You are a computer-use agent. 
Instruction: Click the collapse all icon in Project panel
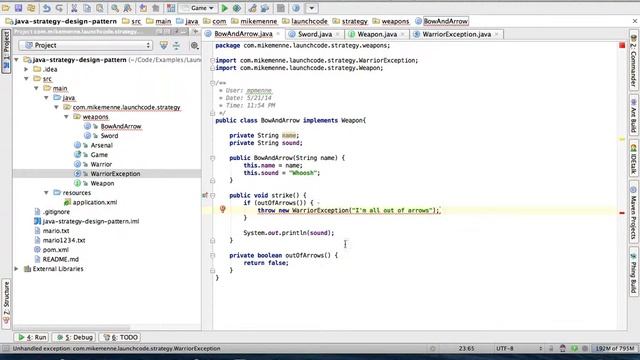click(x=176, y=45)
